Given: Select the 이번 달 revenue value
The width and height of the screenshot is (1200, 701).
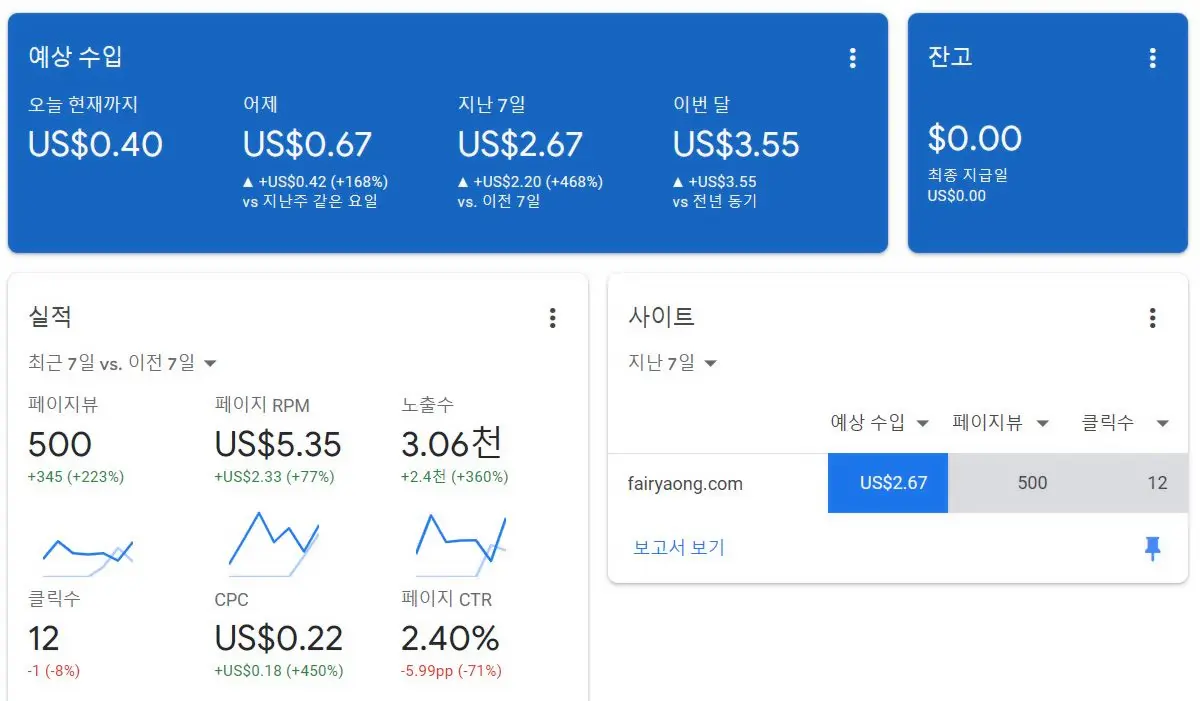Looking at the screenshot, I should [x=738, y=144].
